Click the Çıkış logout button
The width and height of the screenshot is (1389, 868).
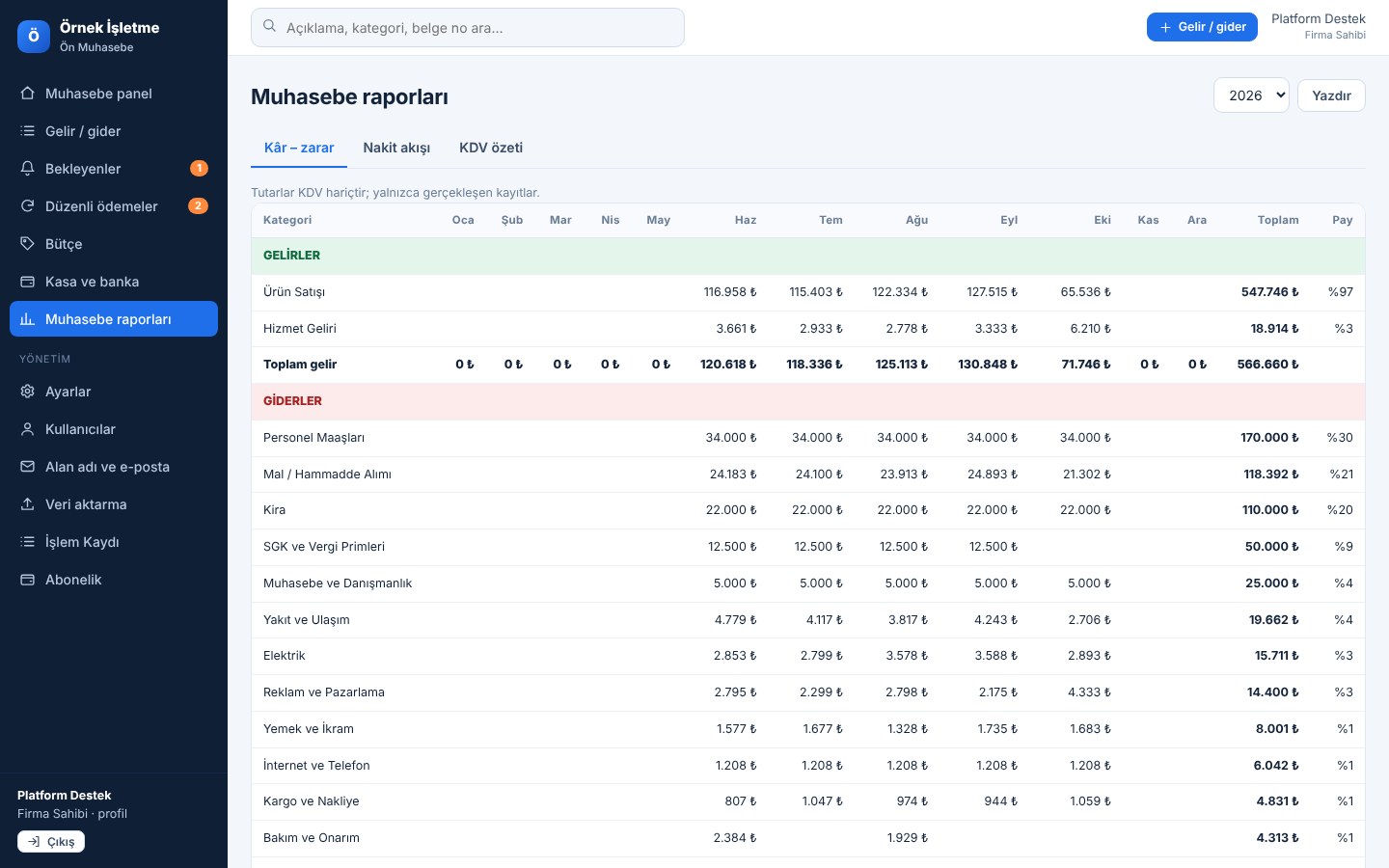tap(51, 842)
